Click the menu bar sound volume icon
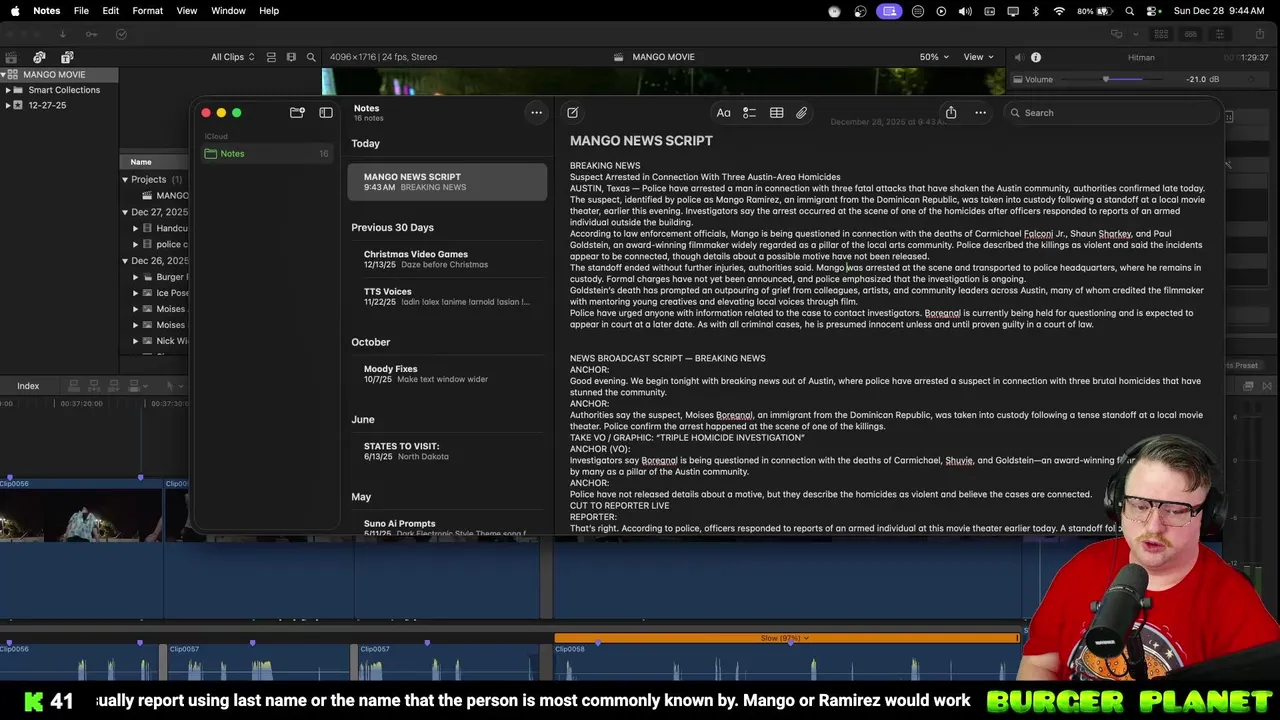1280x720 pixels. (x=965, y=11)
